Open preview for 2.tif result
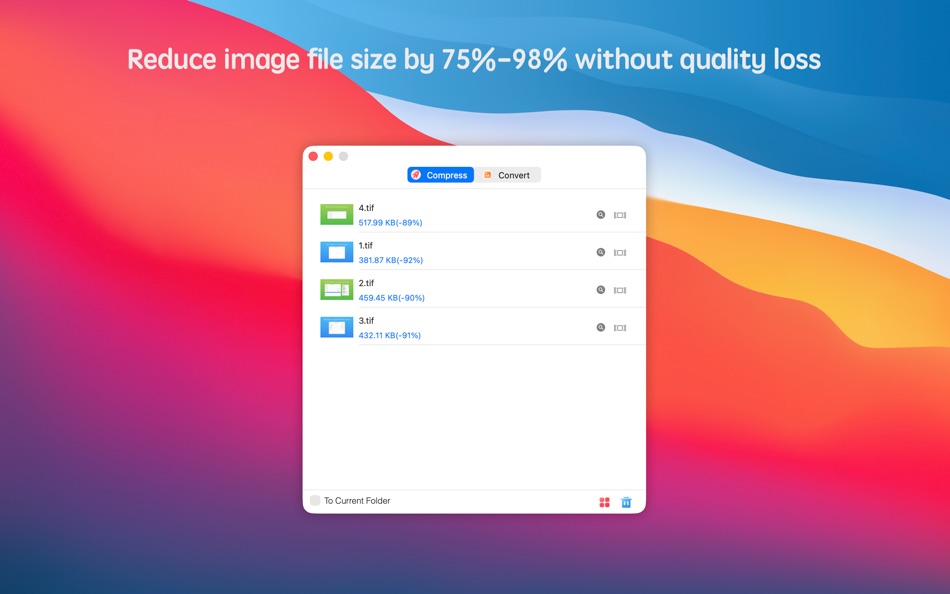 tap(601, 289)
